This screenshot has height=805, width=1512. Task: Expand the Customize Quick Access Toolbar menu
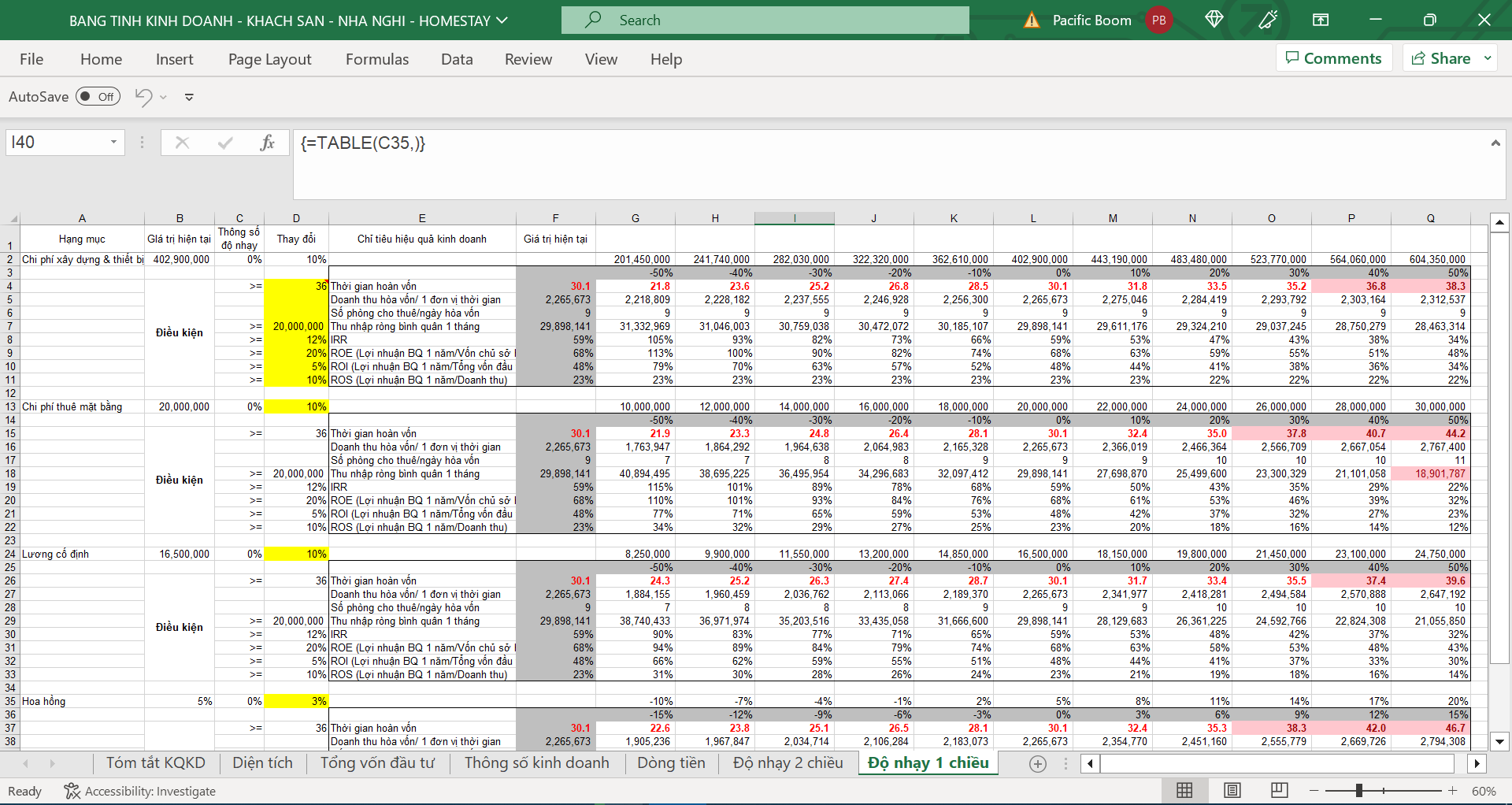point(189,98)
